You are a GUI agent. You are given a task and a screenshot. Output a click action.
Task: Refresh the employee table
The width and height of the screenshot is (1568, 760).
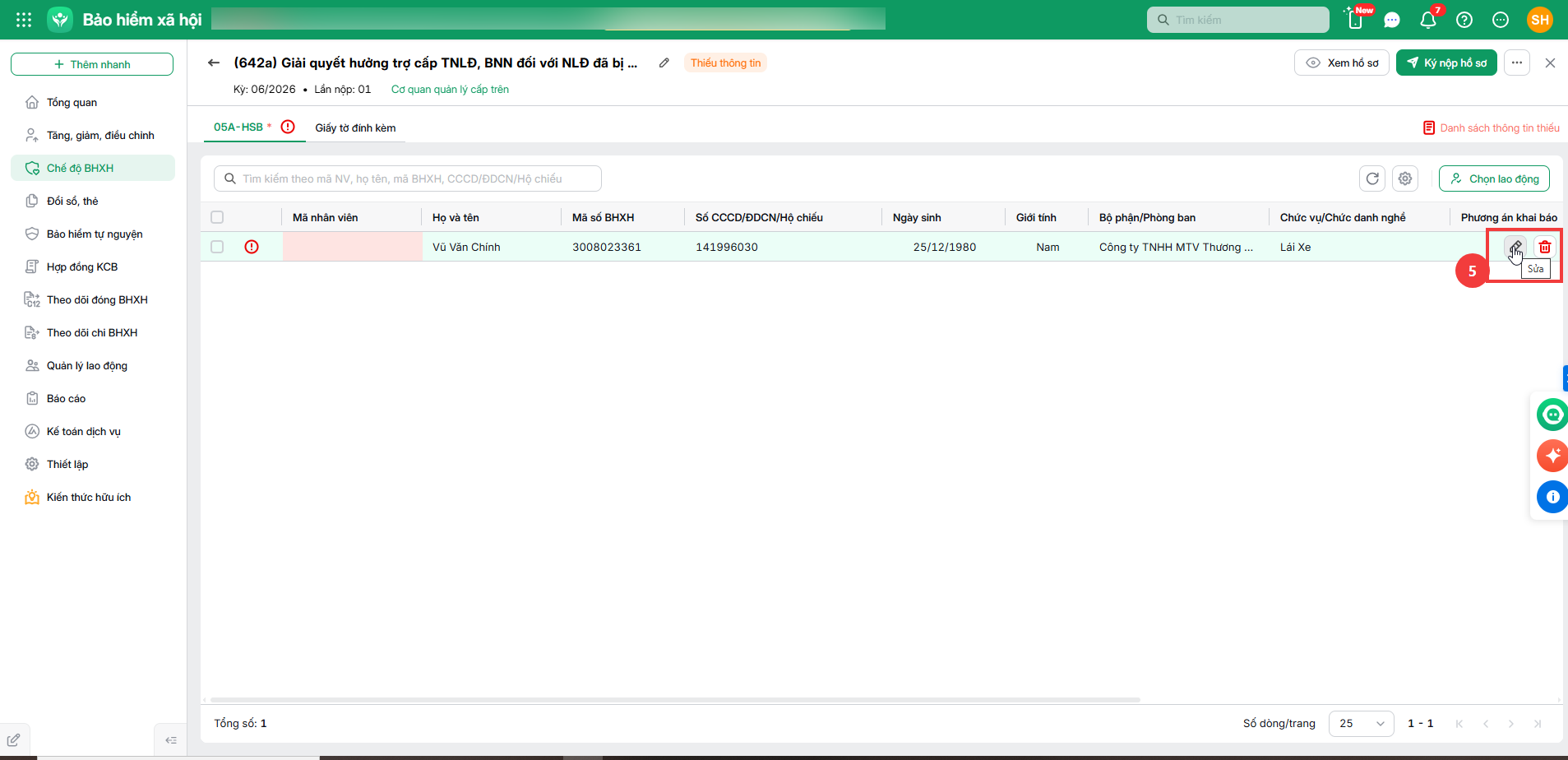1372,178
